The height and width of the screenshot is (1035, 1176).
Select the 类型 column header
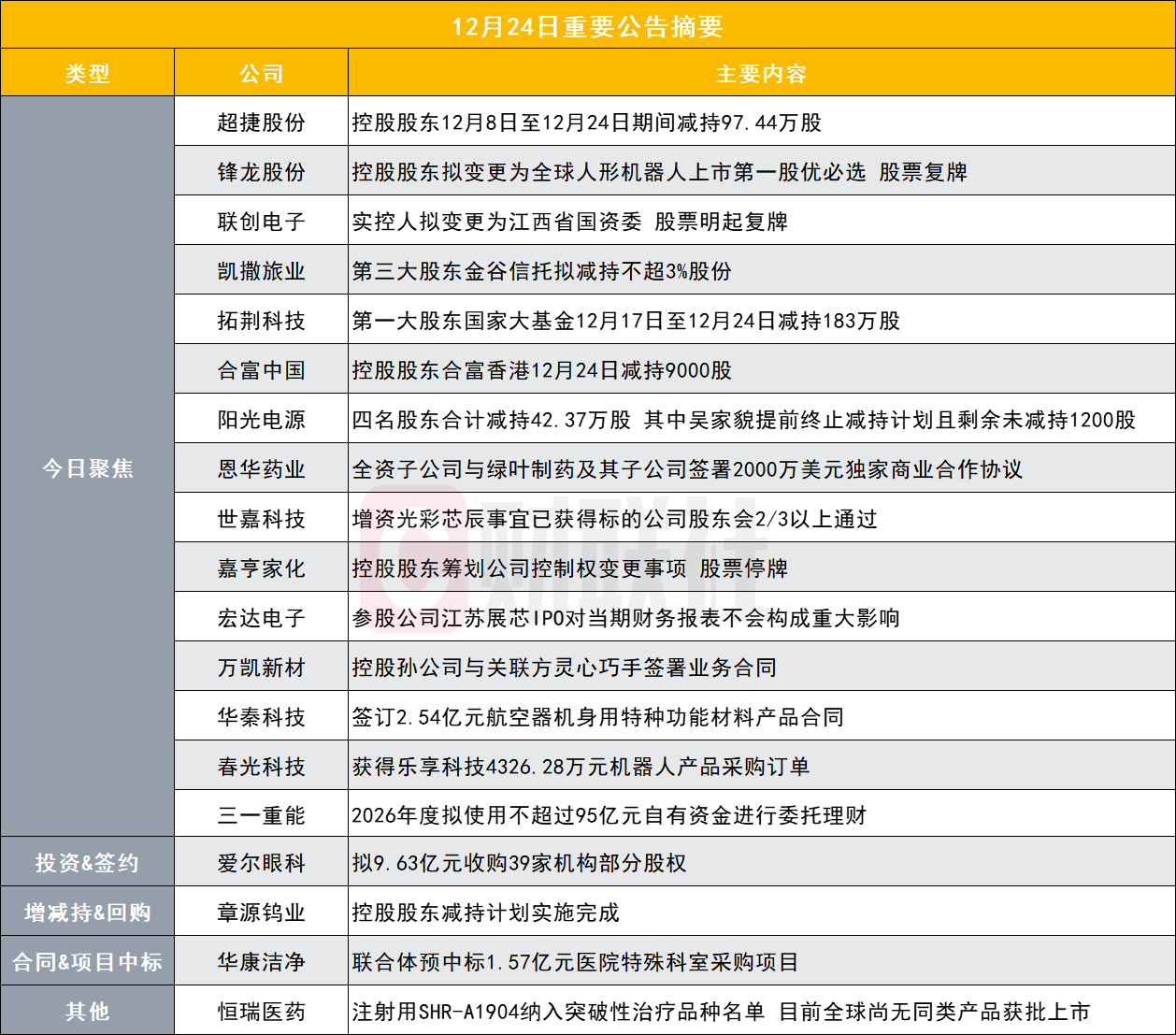[x=87, y=72]
